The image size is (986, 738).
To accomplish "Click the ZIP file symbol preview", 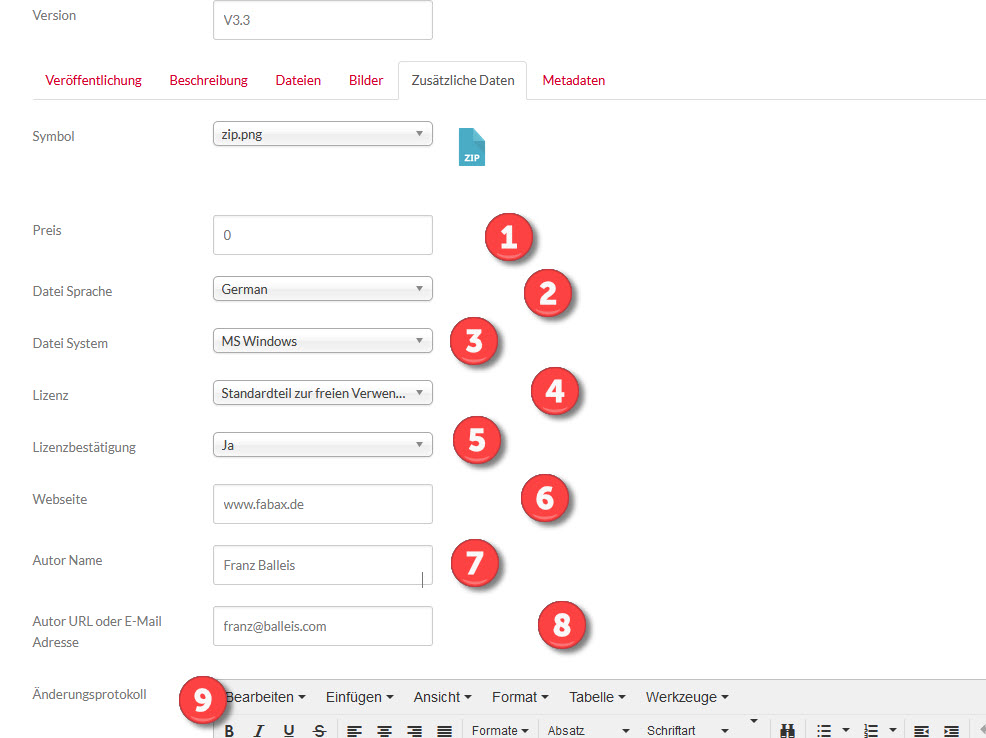I will point(472,147).
